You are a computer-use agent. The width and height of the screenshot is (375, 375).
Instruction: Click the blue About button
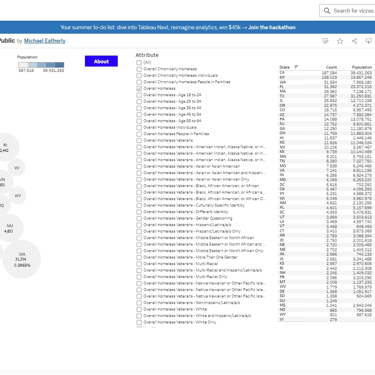(x=101, y=61)
